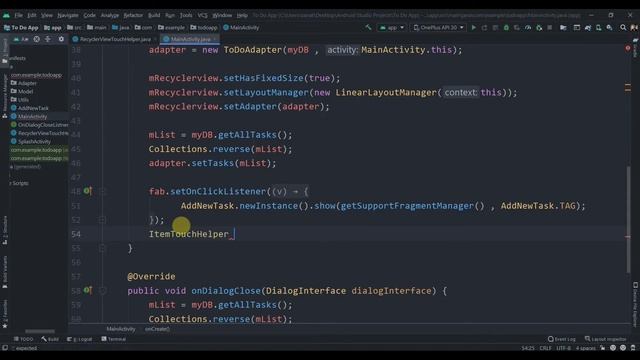Open the Android project view dropdown
The height and width of the screenshot is (360, 640).
(x=21, y=39)
